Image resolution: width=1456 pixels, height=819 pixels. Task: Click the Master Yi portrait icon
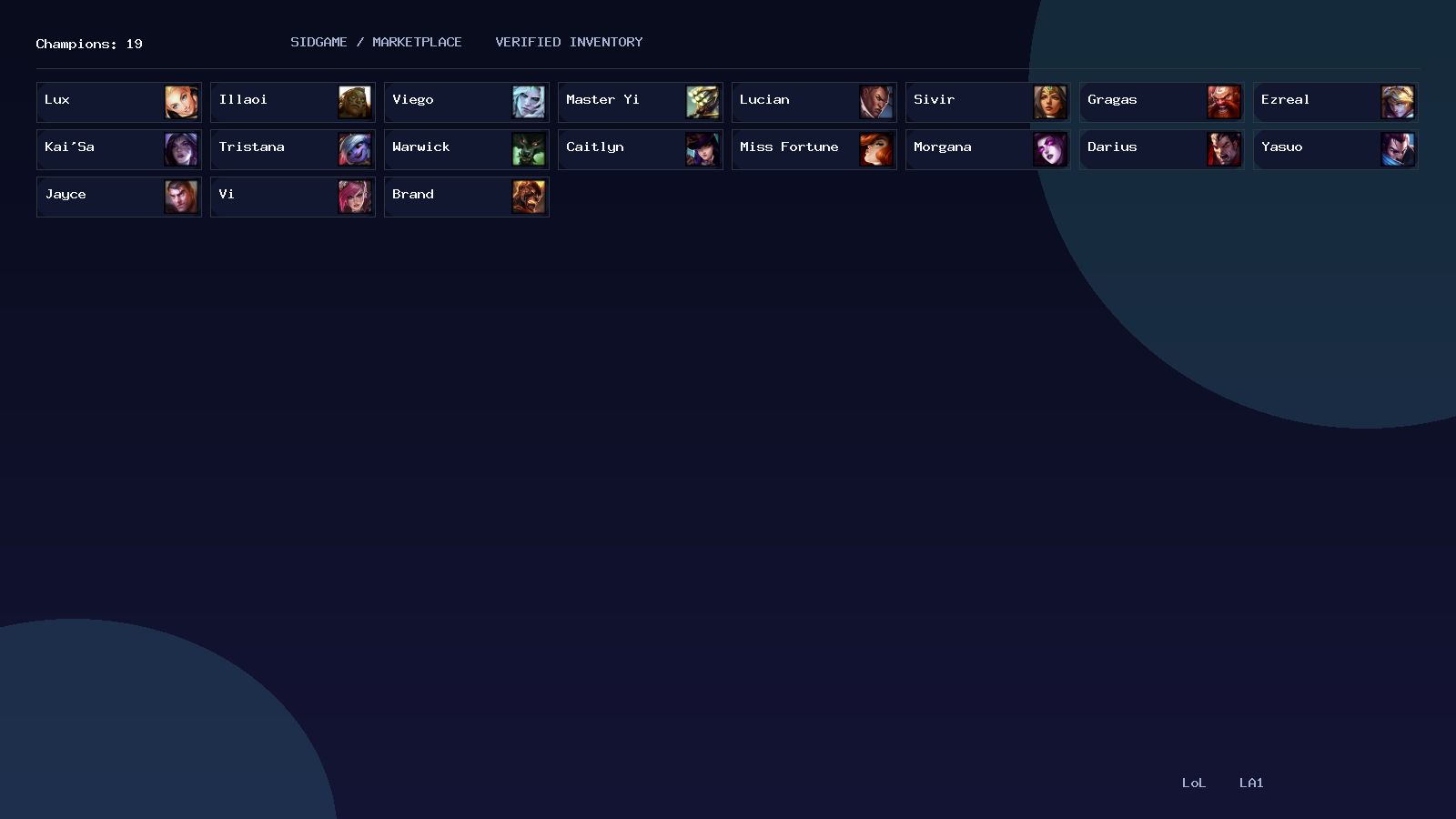703,102
